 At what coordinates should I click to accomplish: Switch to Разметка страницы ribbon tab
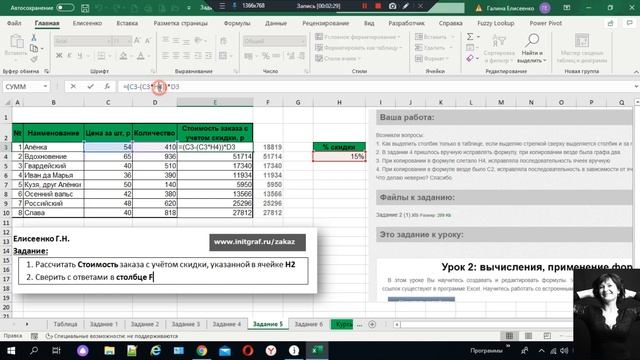(180, 23)
